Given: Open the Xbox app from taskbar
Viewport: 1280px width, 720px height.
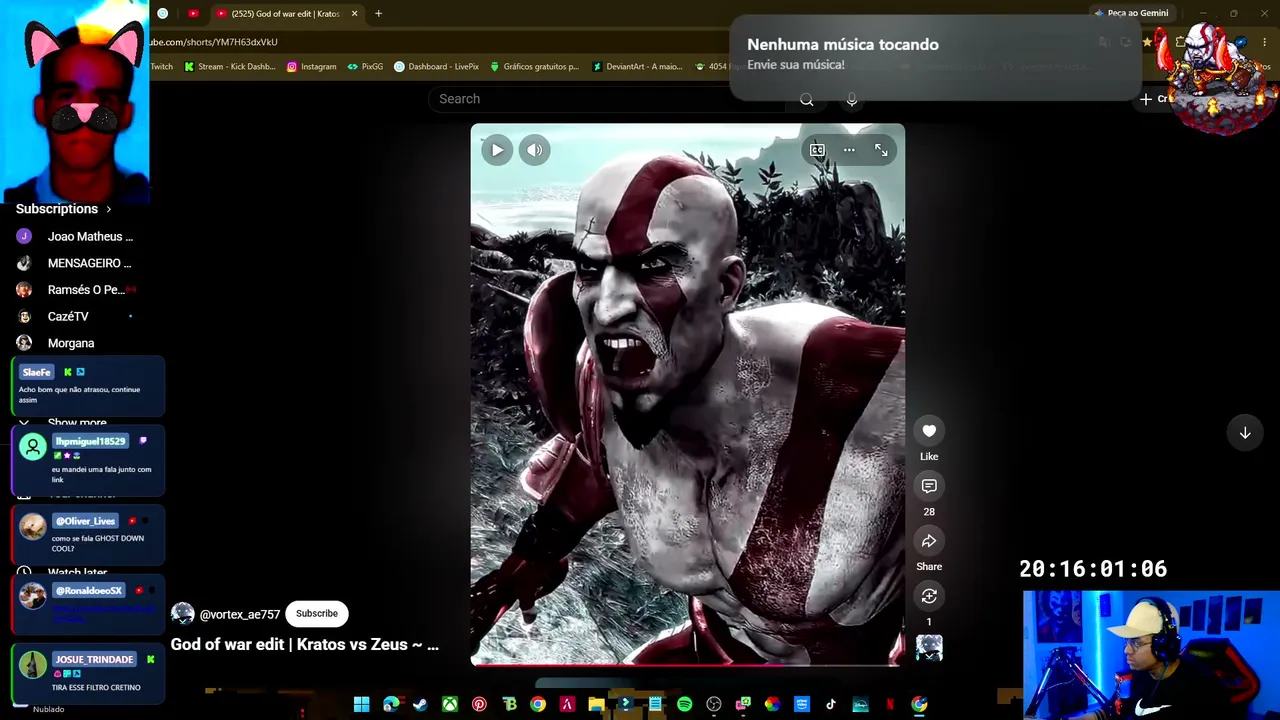Looking at the screenshot, I should click(x=450, y=704).
